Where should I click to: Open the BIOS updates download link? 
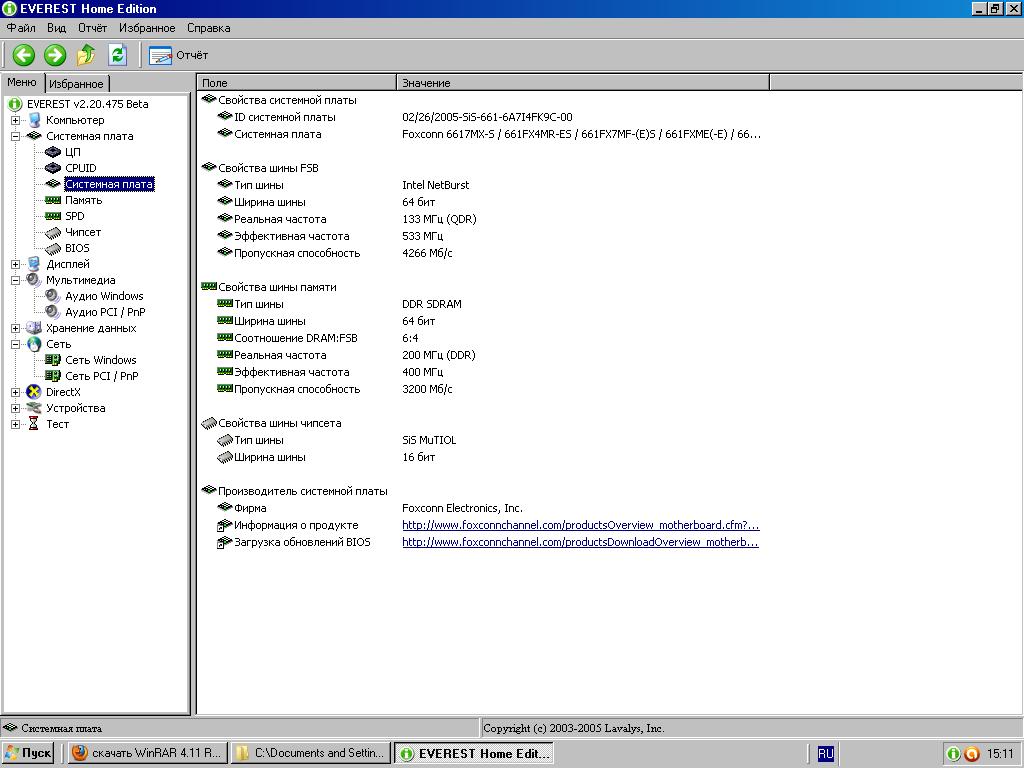coord(580,542)
